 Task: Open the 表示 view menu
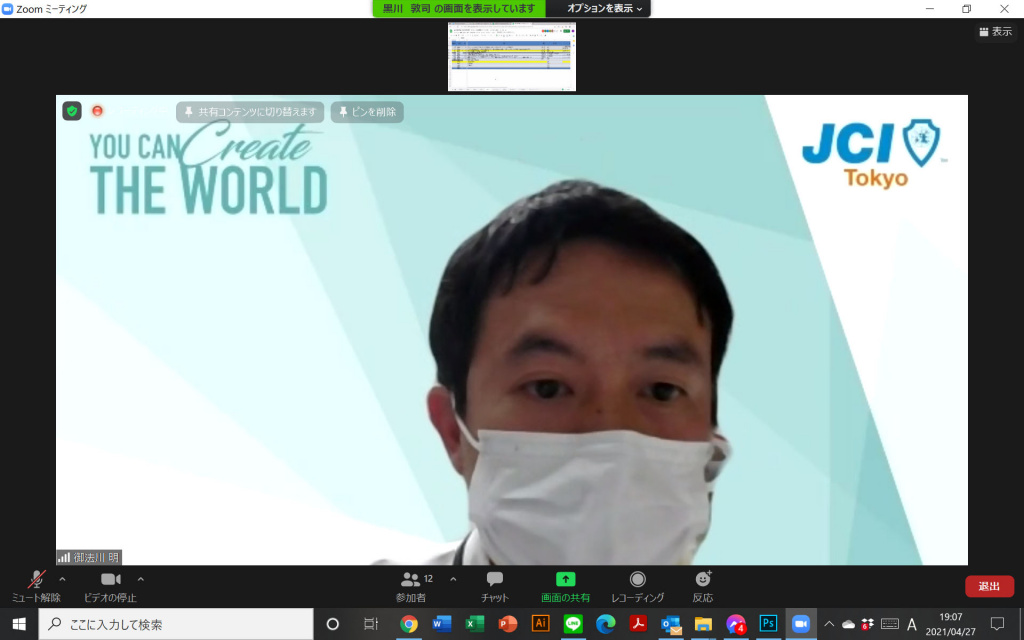[x=995, y=32]
